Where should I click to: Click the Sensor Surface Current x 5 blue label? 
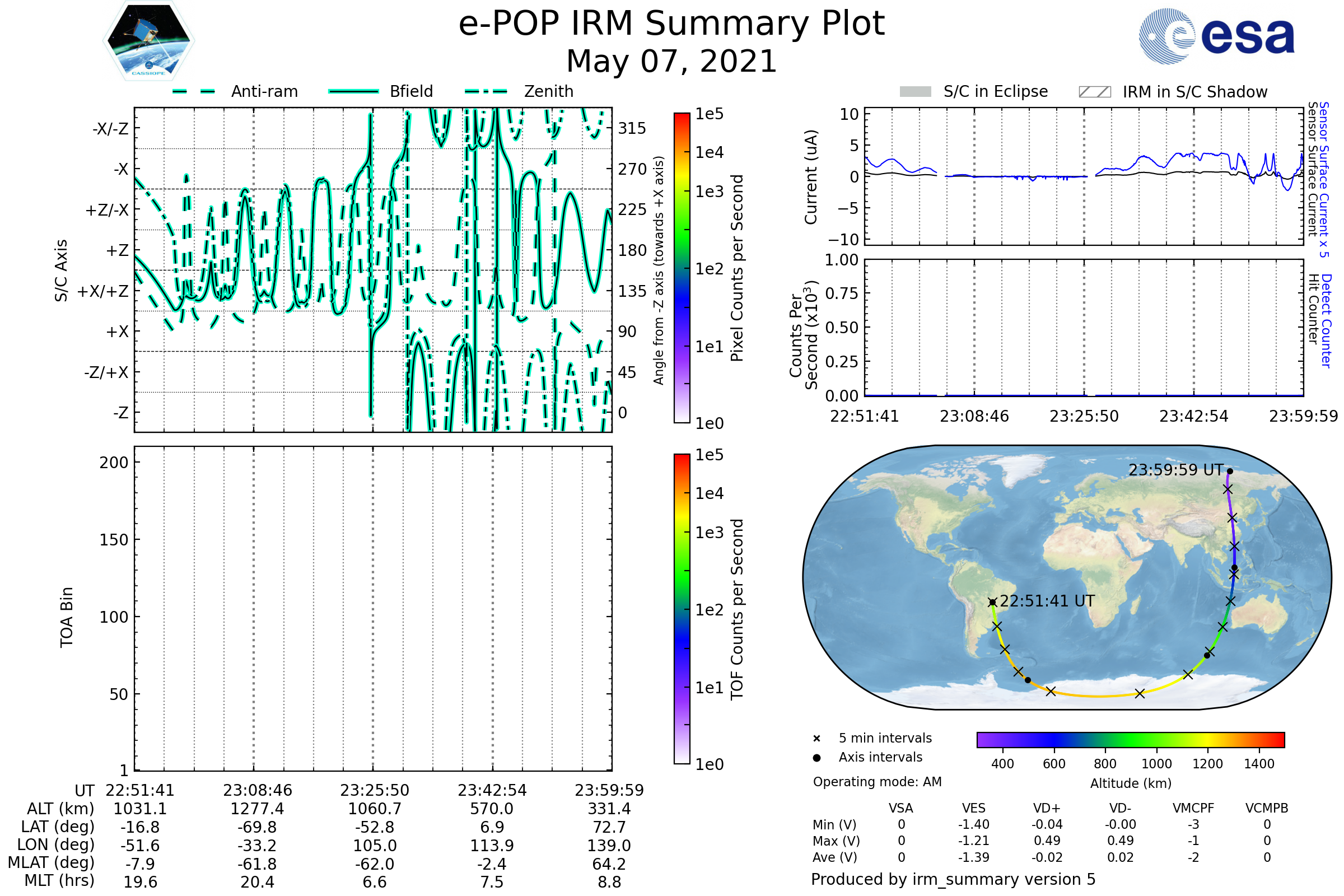(1324, 179)
